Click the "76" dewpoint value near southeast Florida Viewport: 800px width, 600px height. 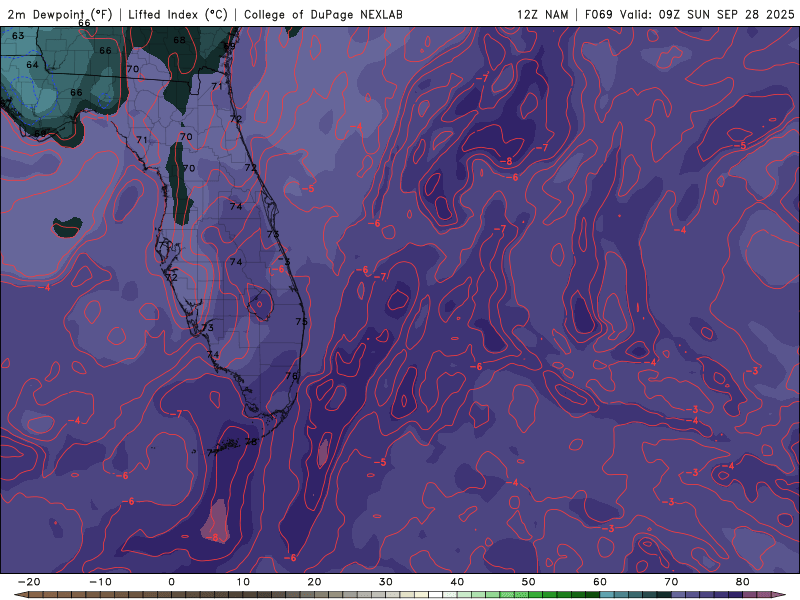tap(291, 376)
